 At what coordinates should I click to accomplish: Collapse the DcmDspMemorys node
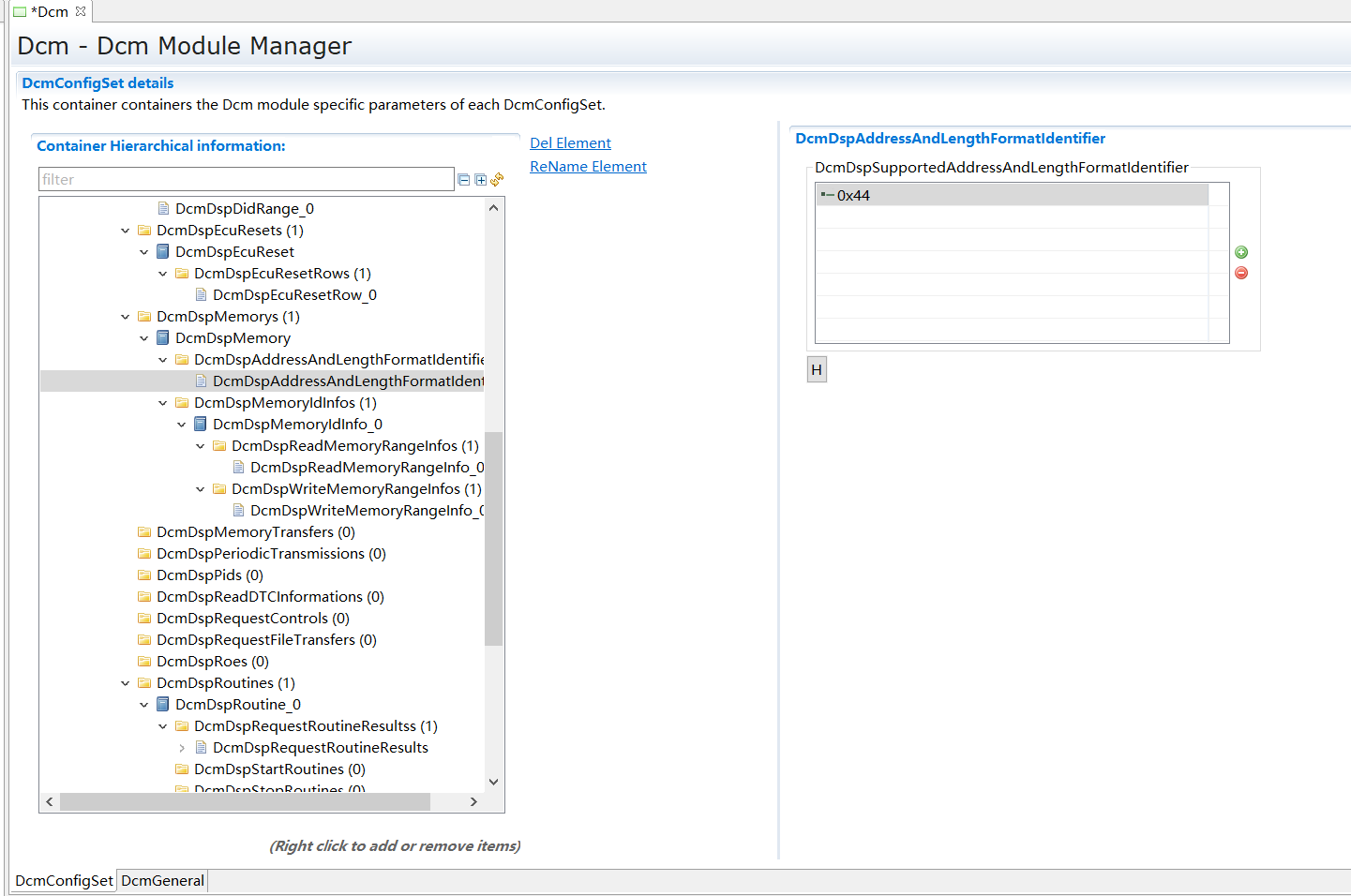126,317
